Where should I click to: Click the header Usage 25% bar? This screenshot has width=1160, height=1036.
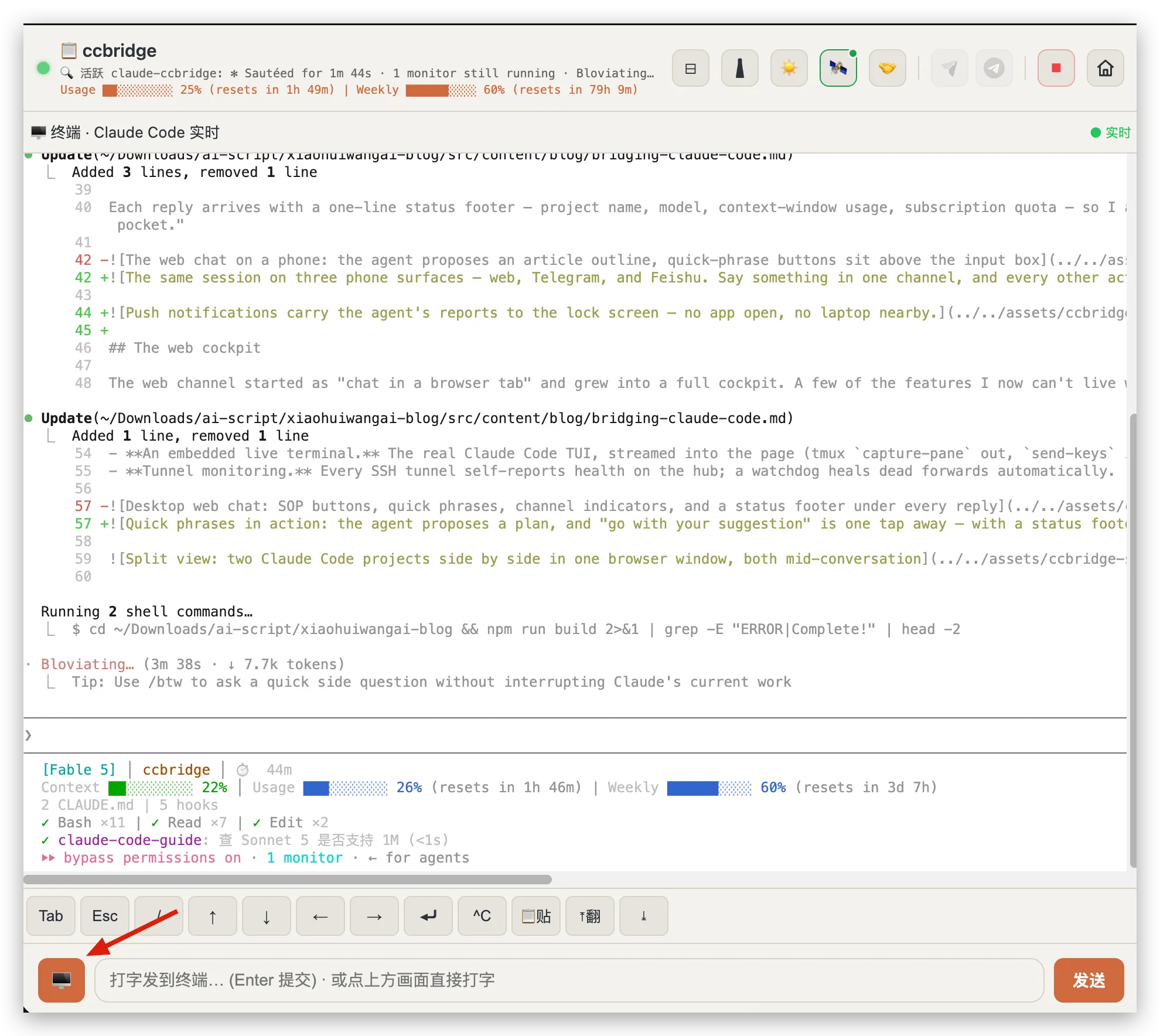point(138,90)
